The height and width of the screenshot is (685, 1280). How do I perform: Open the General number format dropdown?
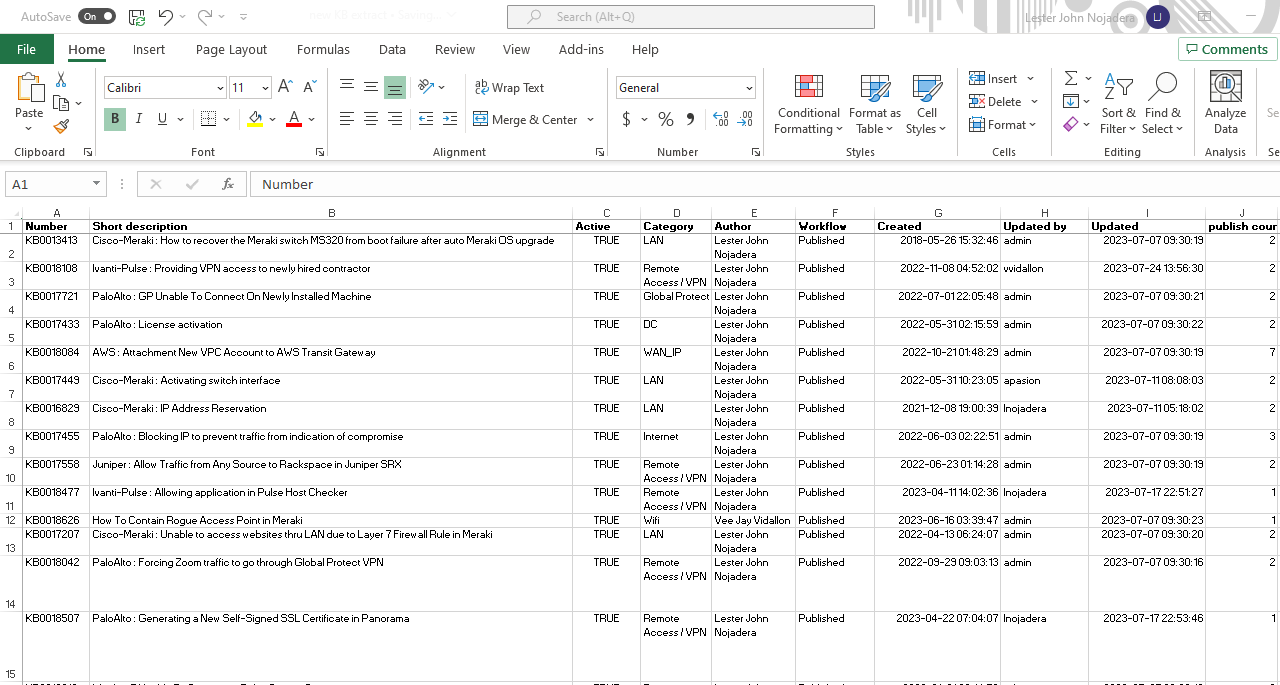pyautogui.click(x=749, y=88)
